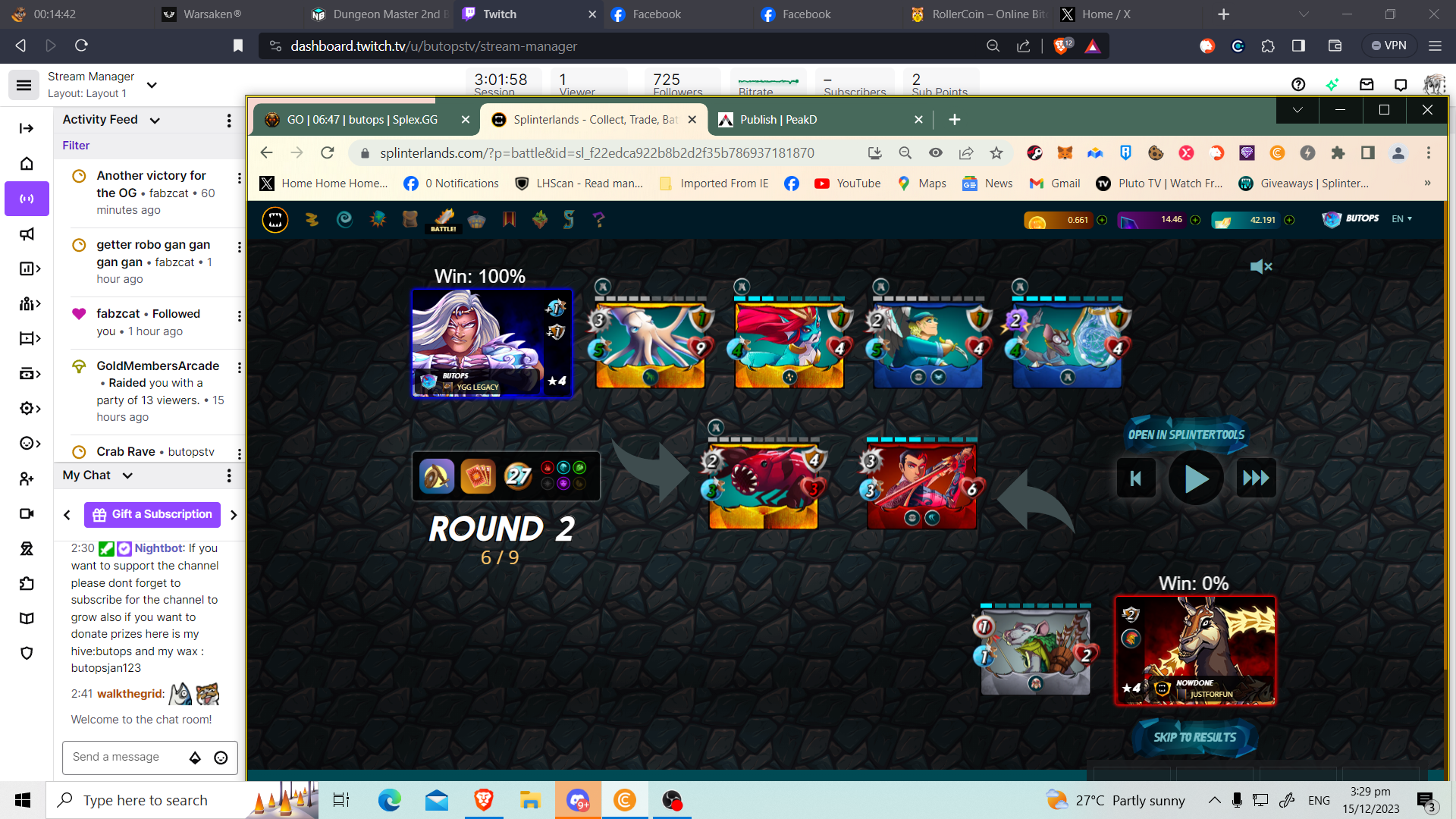
Task: Open the chat emote picker smiley
Action: click(x=221, y=758)
